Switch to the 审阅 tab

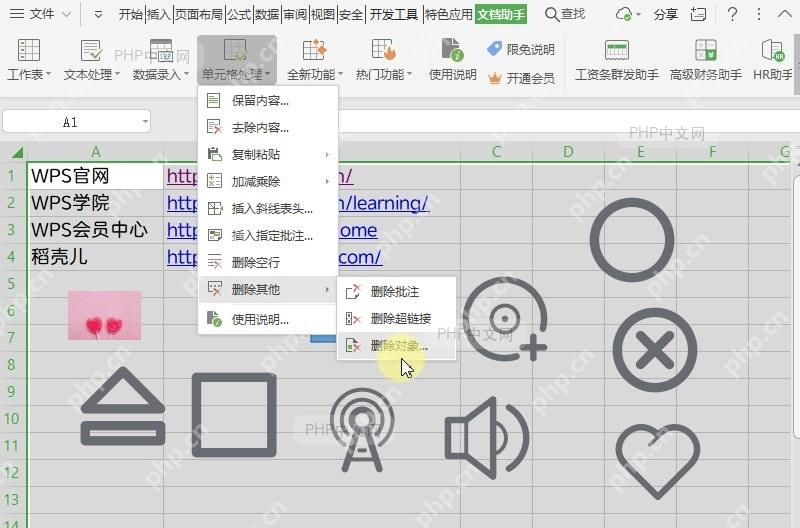pos(295,14)
